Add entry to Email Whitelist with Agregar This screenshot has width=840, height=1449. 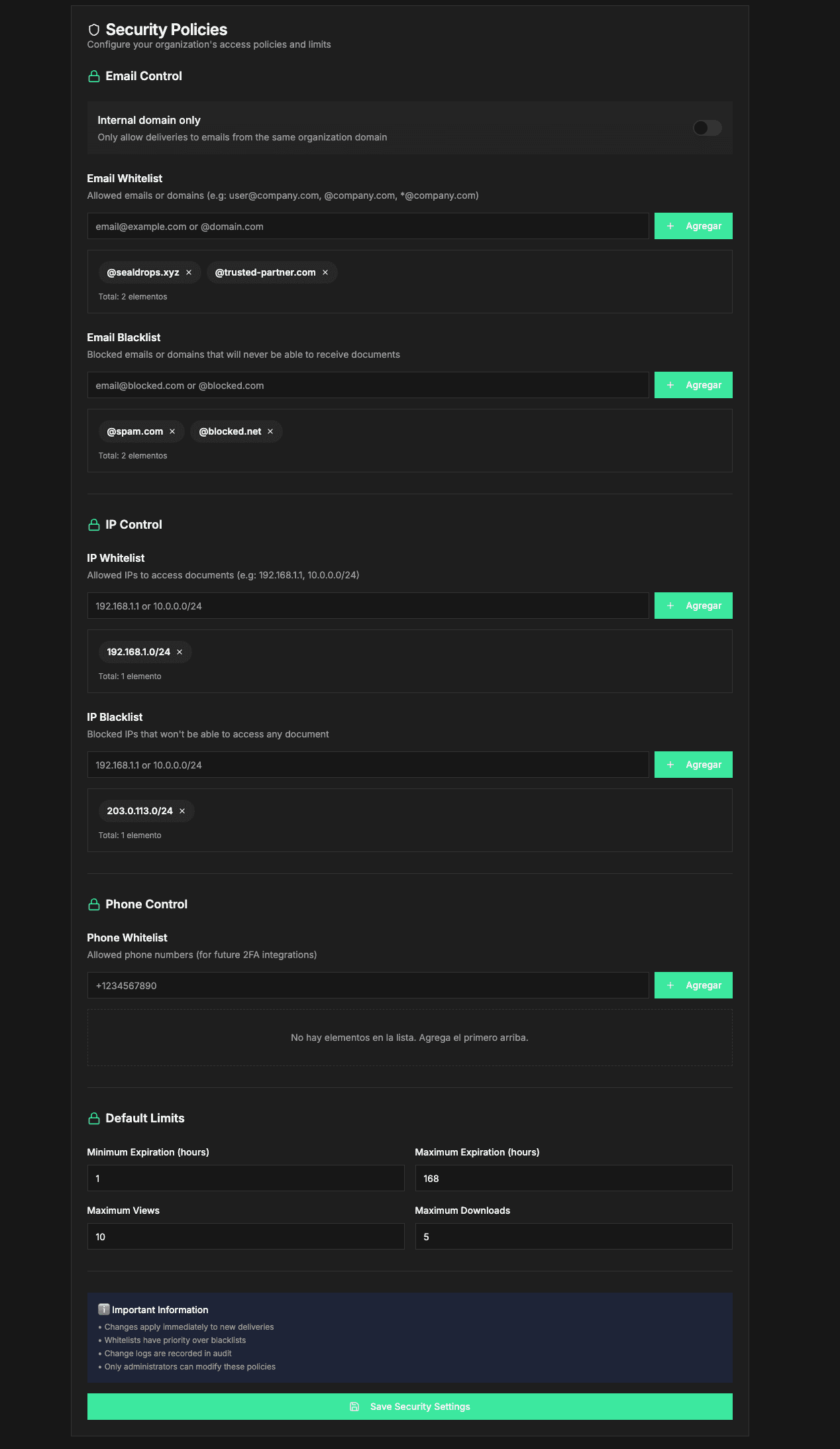point(693,226)
